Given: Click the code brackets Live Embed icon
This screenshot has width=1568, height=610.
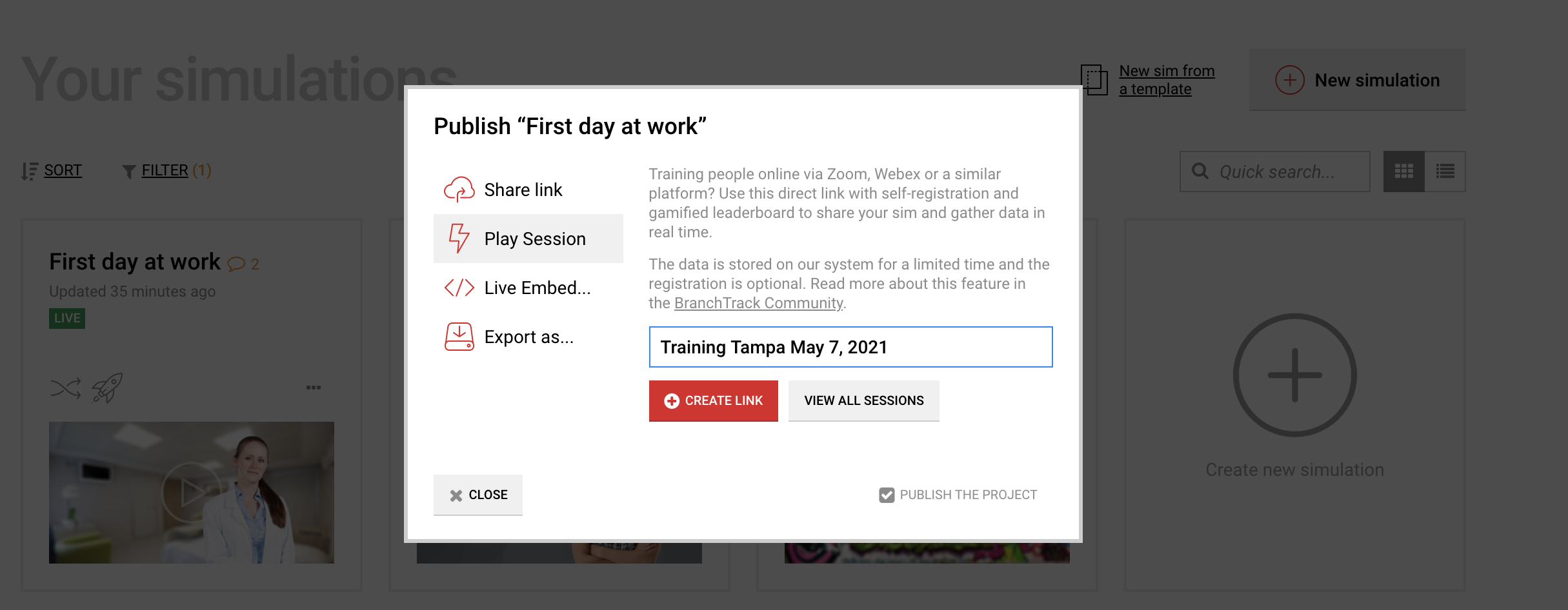Looking at the screenshot, I should click(459, 288).
